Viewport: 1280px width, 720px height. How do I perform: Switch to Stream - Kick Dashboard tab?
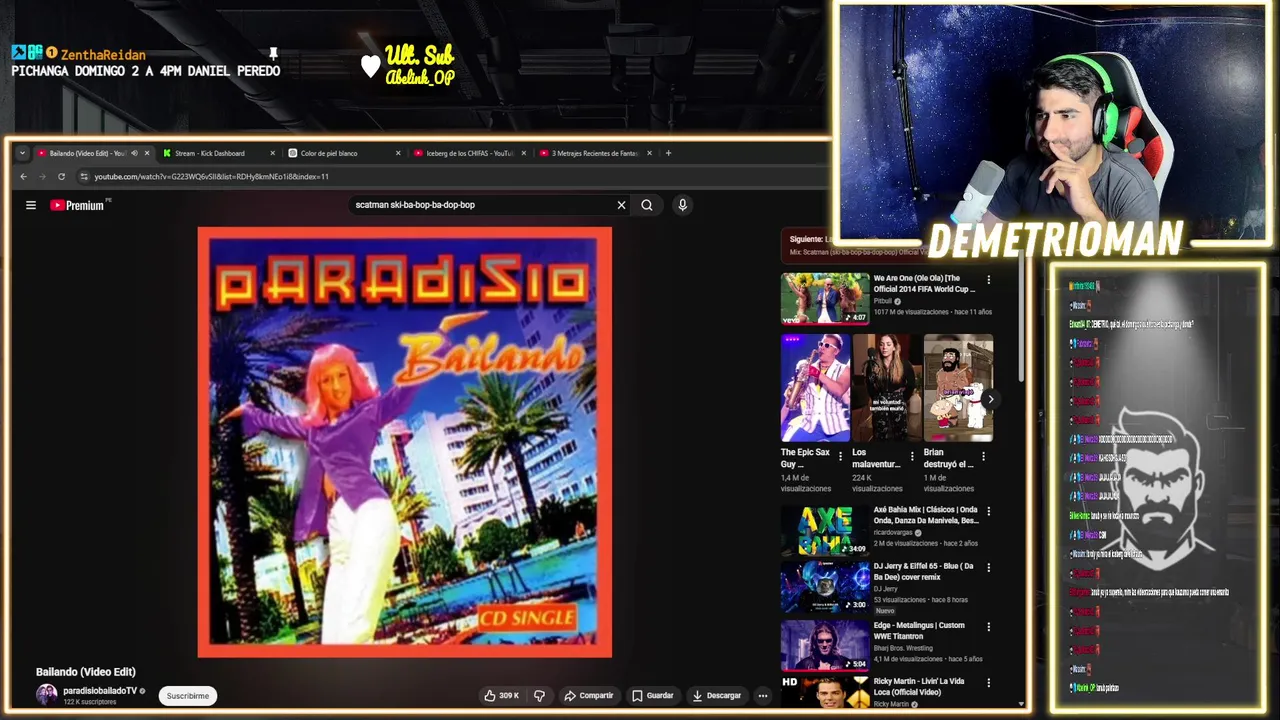pos(210,153)
